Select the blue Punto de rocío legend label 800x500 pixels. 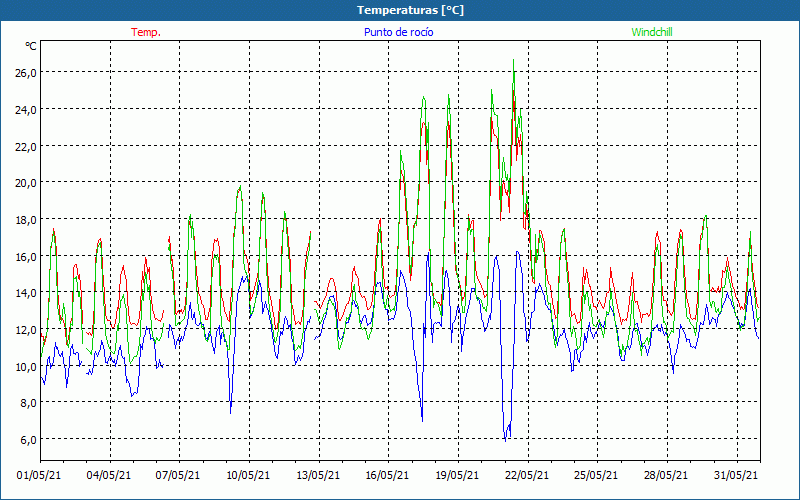pyautogui.click(x=398, y=32)
